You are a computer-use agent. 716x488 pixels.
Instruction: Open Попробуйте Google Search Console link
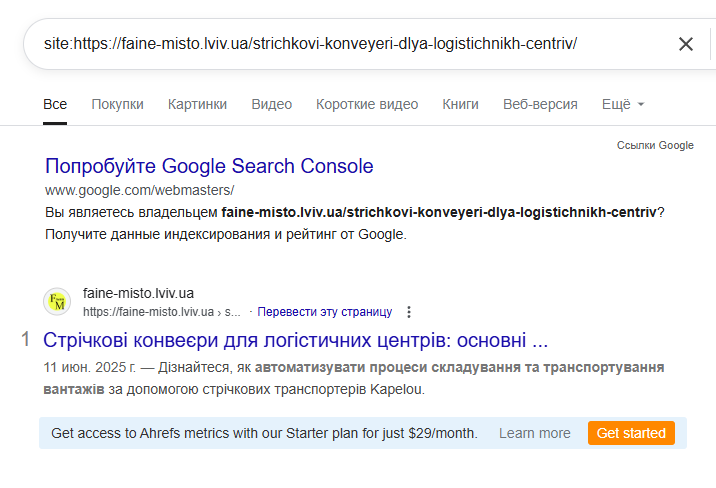tap(209, 166)
